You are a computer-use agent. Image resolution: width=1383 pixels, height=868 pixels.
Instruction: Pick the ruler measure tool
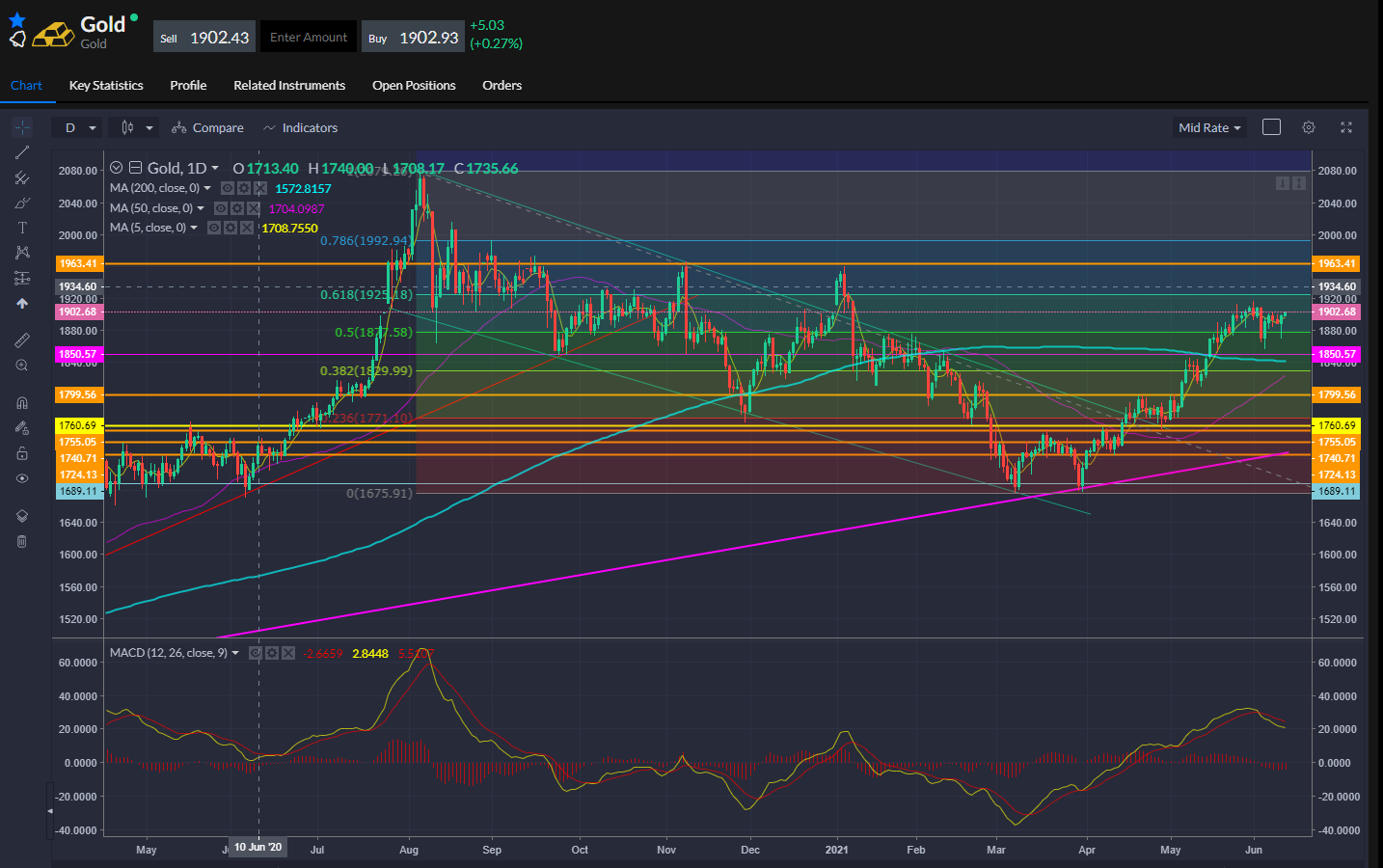[x=22, y=340]
